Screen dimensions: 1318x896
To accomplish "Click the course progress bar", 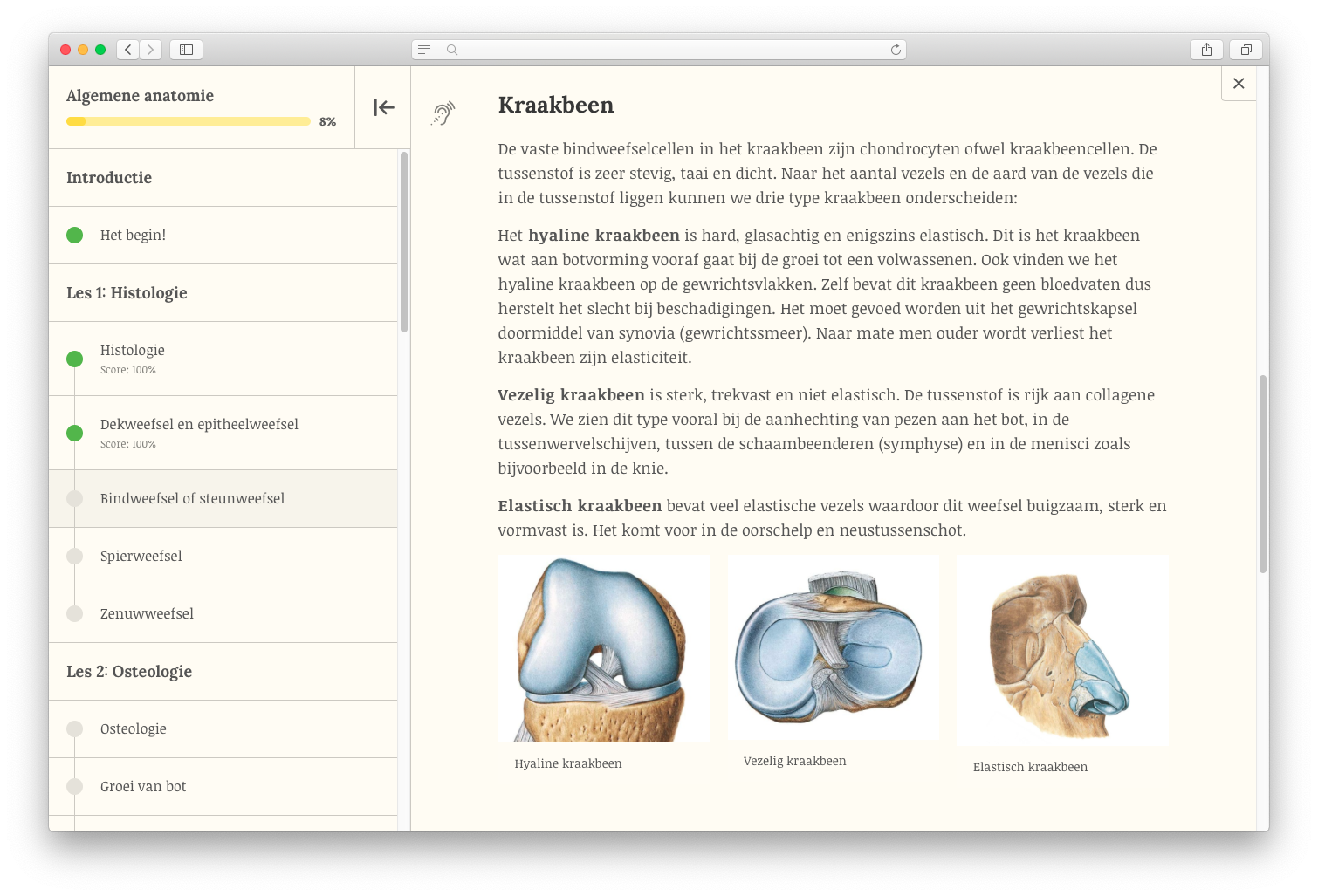I will (189, 121).
